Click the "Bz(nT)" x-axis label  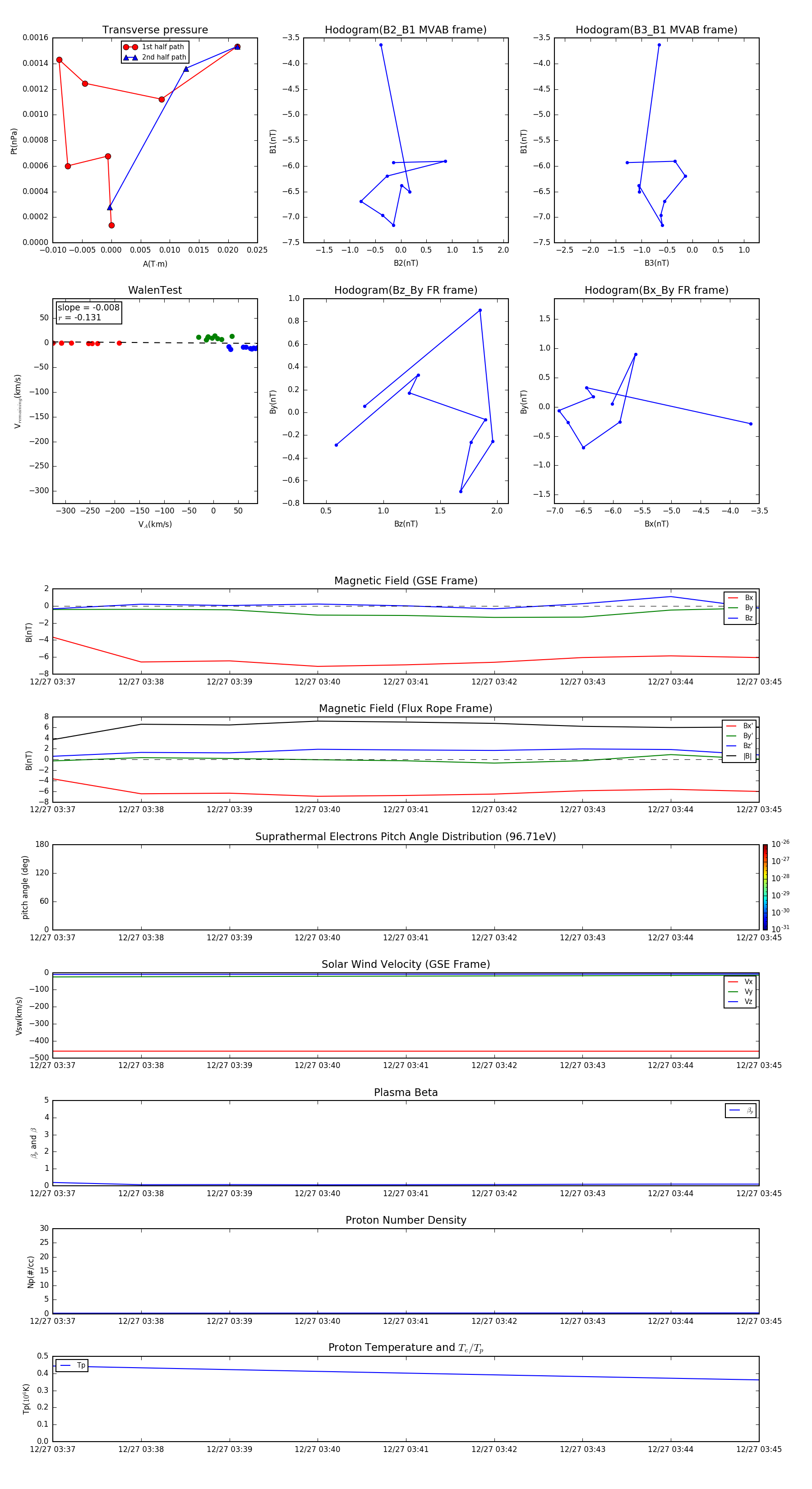coord(406,524)
